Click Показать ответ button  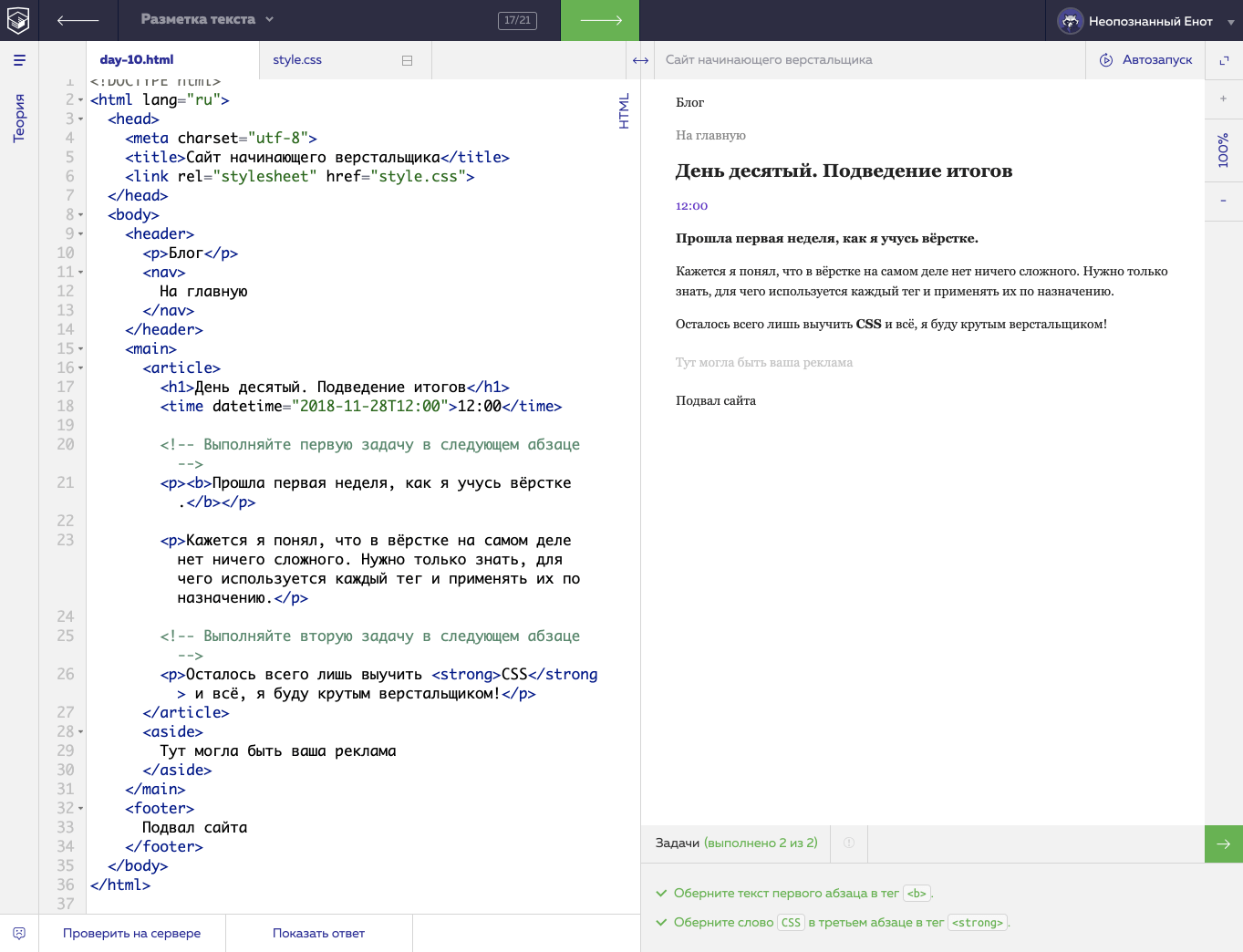pyautogui.click(x=318, y=933)
